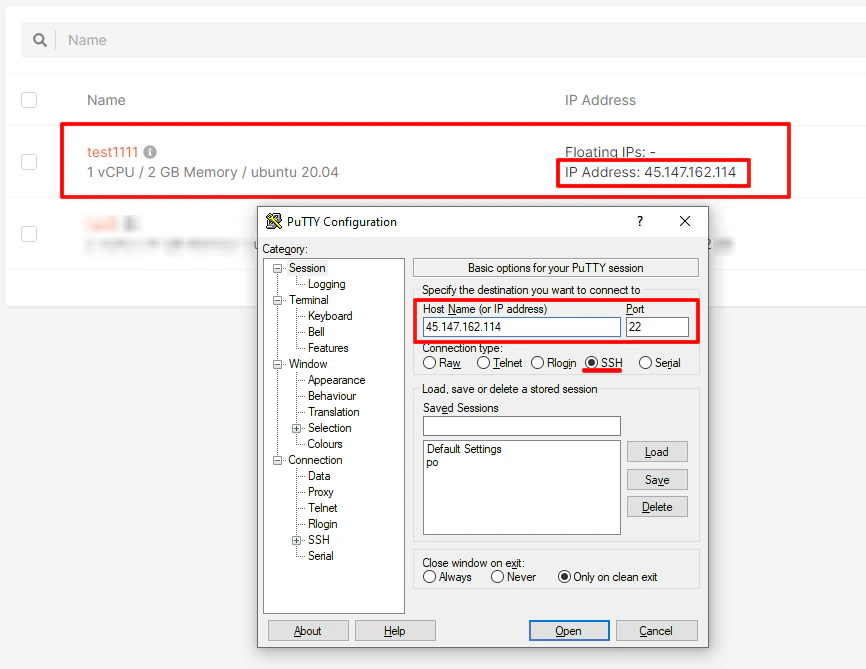Open the Behaviour category
This screenshot has height=669, width=866.
point(332,396)
